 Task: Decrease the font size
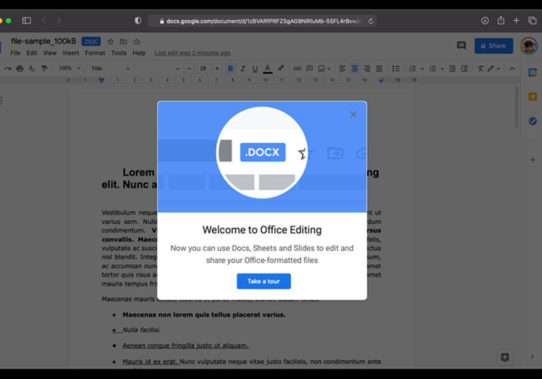click(189, 68)
